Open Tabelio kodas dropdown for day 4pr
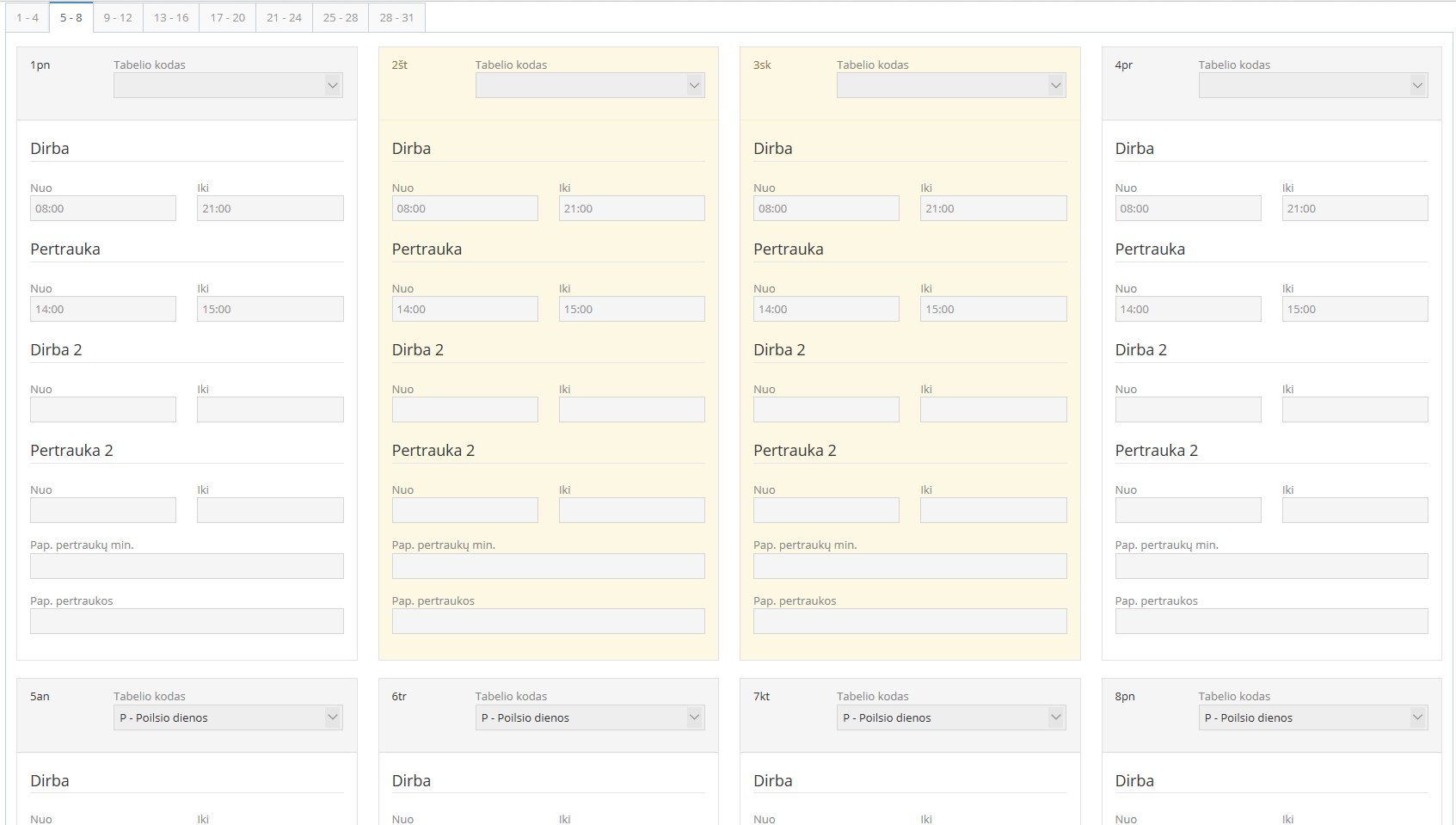Screen dimensions: 1456x825 click(x=1313, y=85)
